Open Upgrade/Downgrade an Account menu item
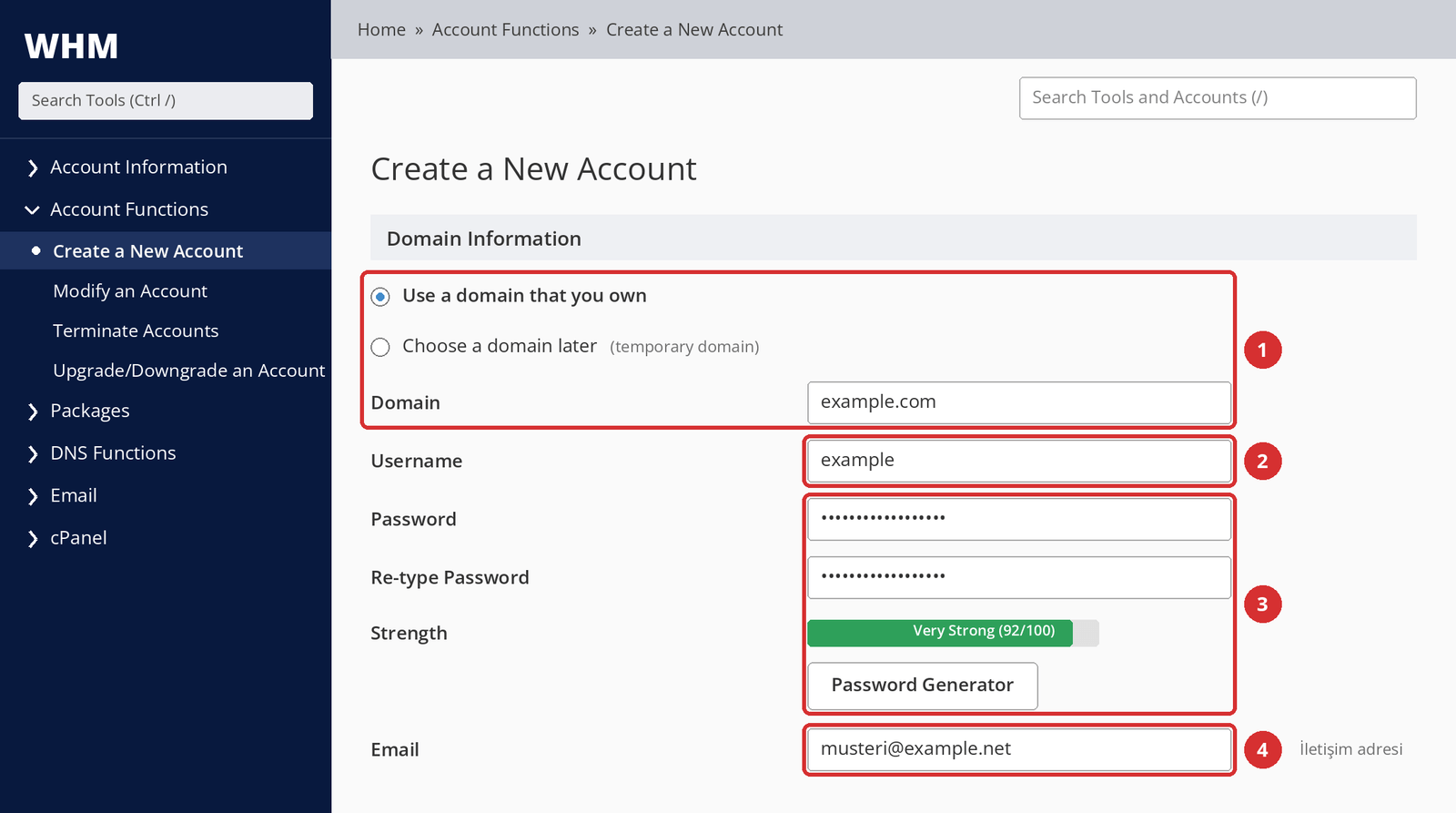The image size is (1456, 813). [189, 371]
